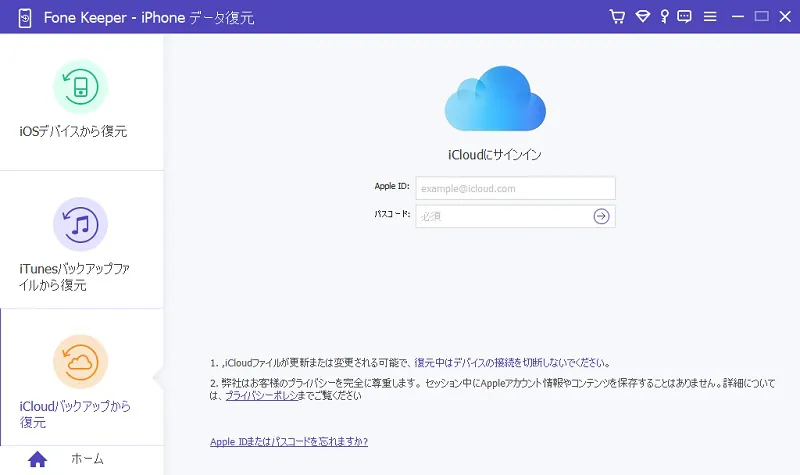Open the hamburger menu in the title bar
The image size is (800, 475).
point(710,17)
